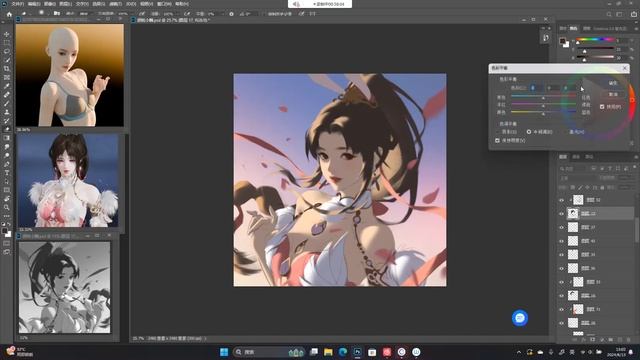Open the layer Fill dropdown
Viewport: 640px width, 360px height.
pos(626,187)
